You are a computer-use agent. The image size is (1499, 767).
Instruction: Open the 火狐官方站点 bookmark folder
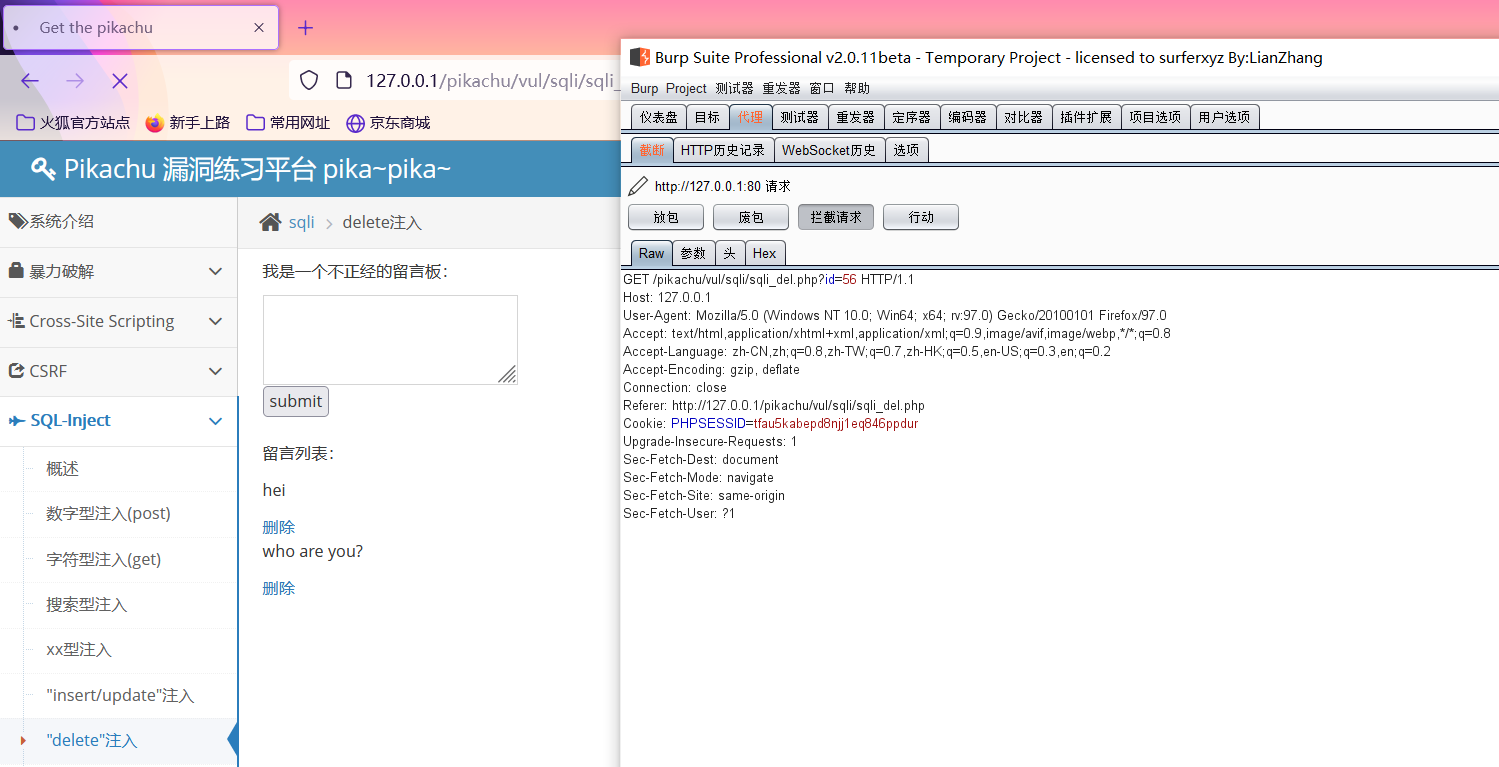(74, 123)
